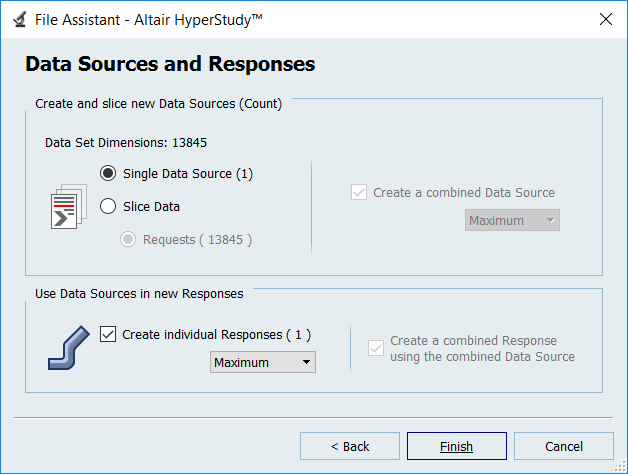Uncheck Create individual Responses checkbox
This screenshot has width=628, height=474.
pyautogui.click(x=109, y=335)
